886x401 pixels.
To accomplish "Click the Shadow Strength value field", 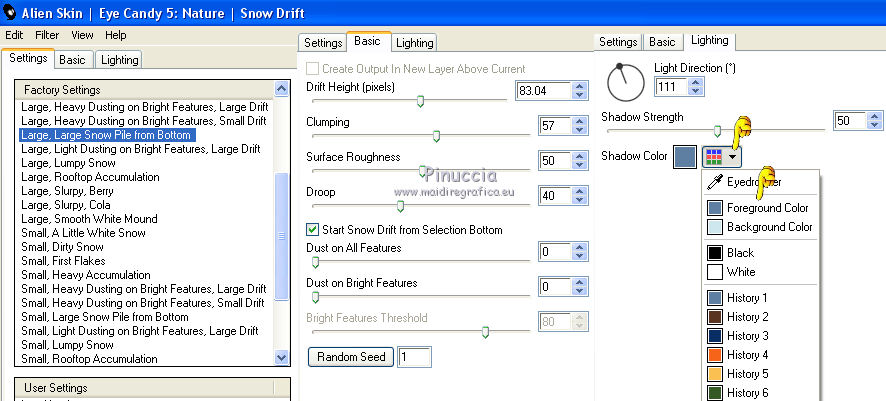I will coord(850,121).
